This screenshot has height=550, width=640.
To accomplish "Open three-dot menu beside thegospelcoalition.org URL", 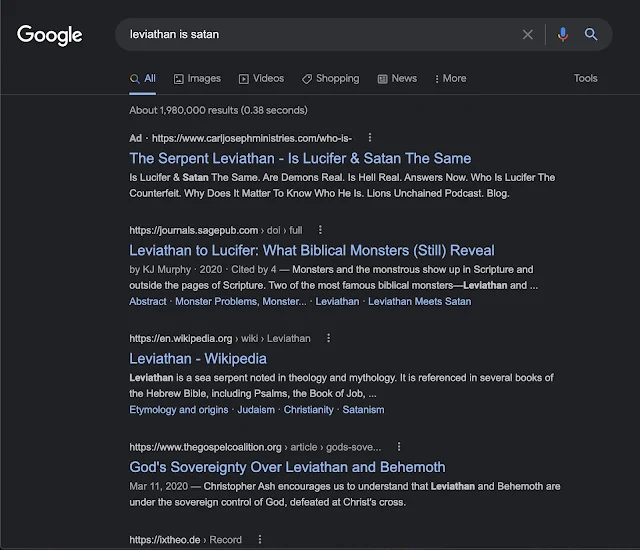I will pyautogui.click(x=399, y=447).
